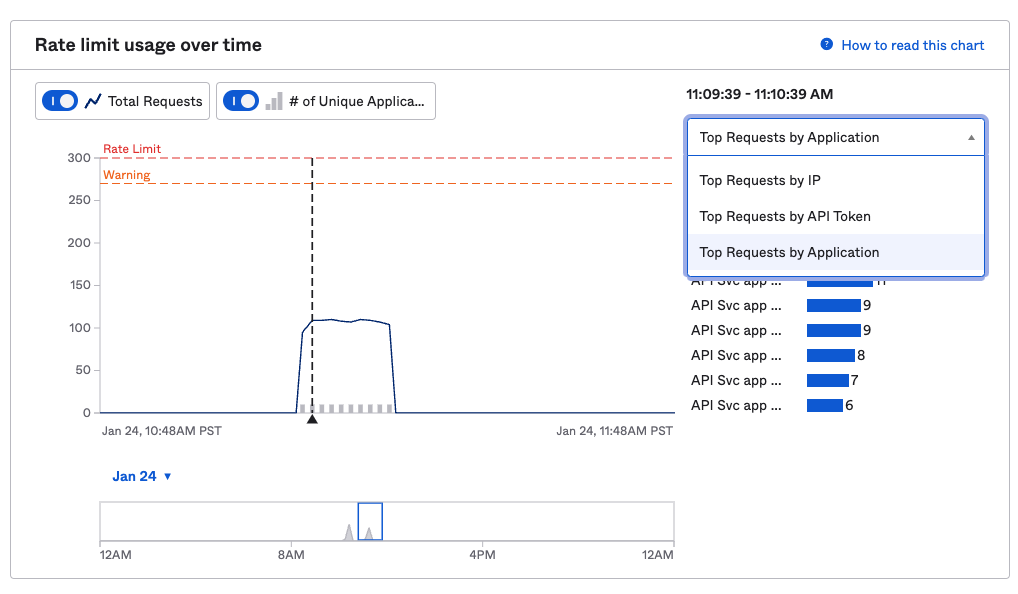Click the blue selection window in overview
The width and height of the screenshot is (1018, 594).
point(370,521)
